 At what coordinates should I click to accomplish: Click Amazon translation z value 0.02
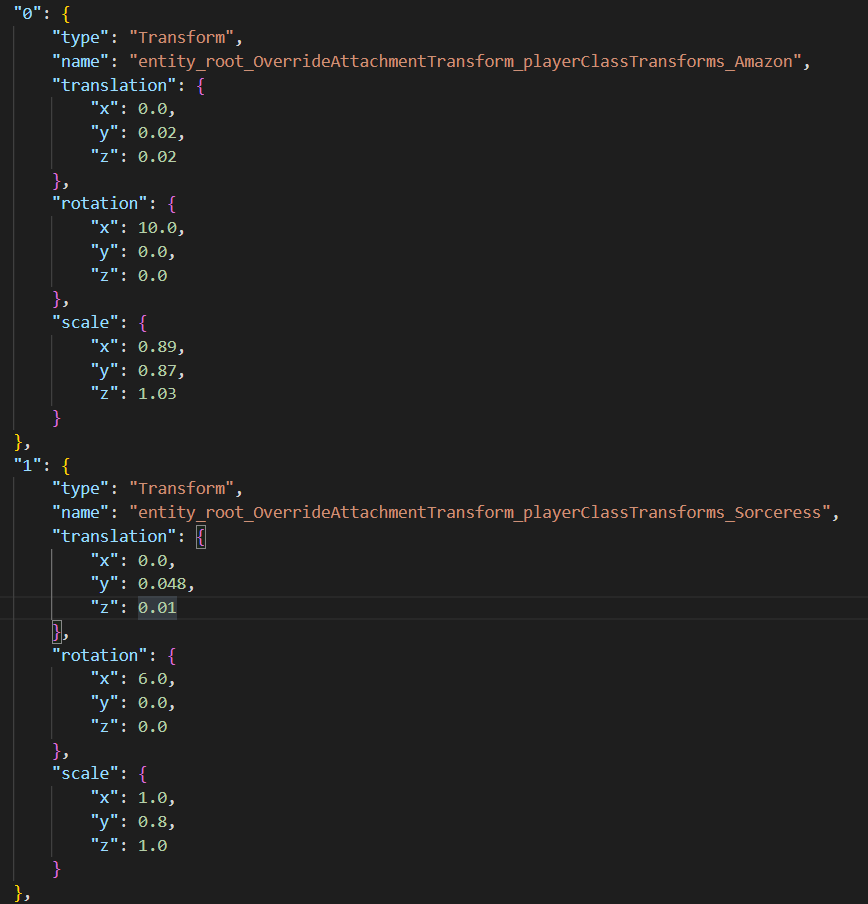click(x=157, y=156)
